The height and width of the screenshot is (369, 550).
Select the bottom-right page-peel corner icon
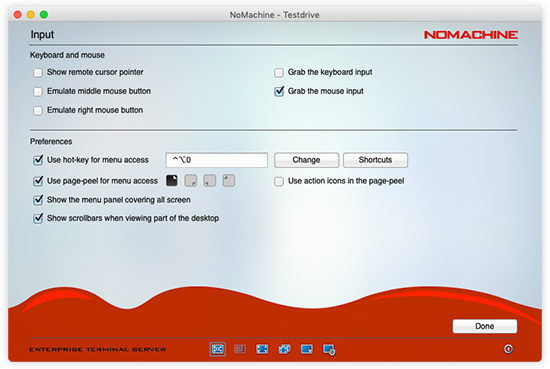tap(191, 181)
